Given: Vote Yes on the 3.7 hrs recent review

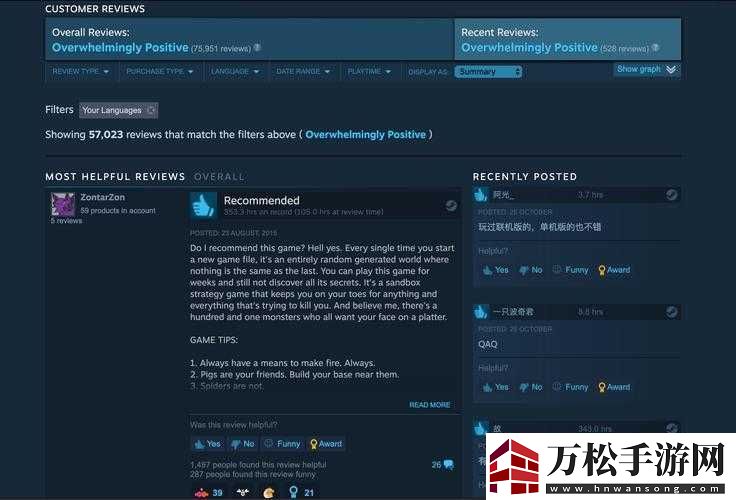Looking at the screenshot, I should pos(496,270).
